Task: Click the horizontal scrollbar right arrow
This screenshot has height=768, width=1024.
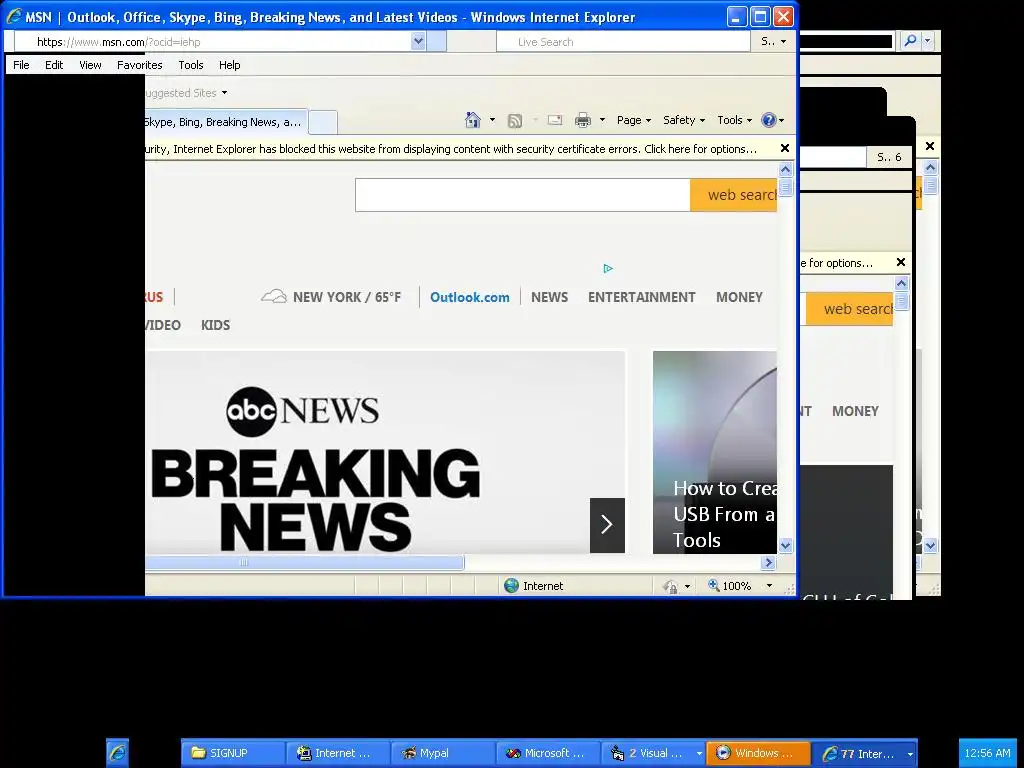Action: pyautogui.click(x=769, y=562)
